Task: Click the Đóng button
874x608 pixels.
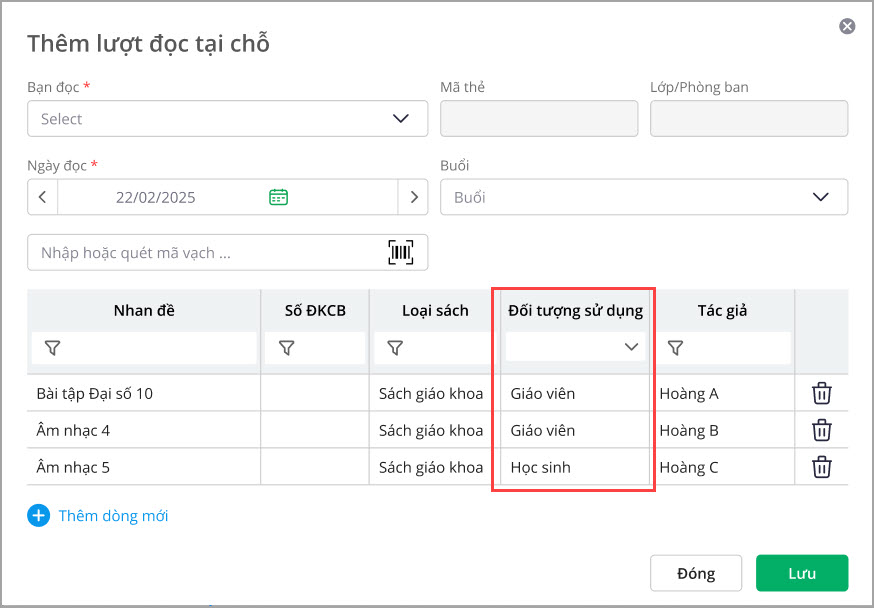Action: 696,573
